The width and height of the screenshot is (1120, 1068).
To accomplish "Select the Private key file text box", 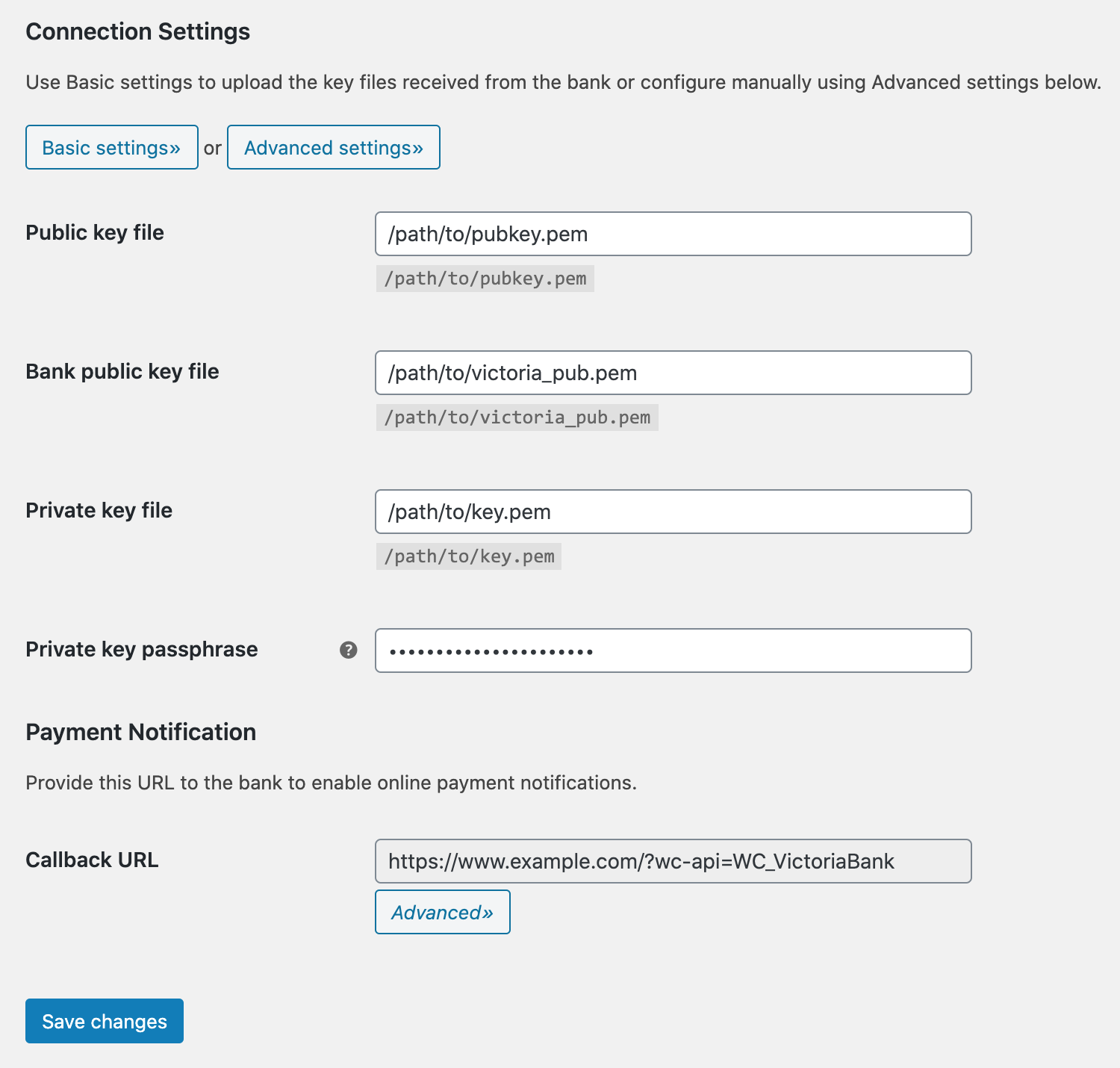I will 673,512.
